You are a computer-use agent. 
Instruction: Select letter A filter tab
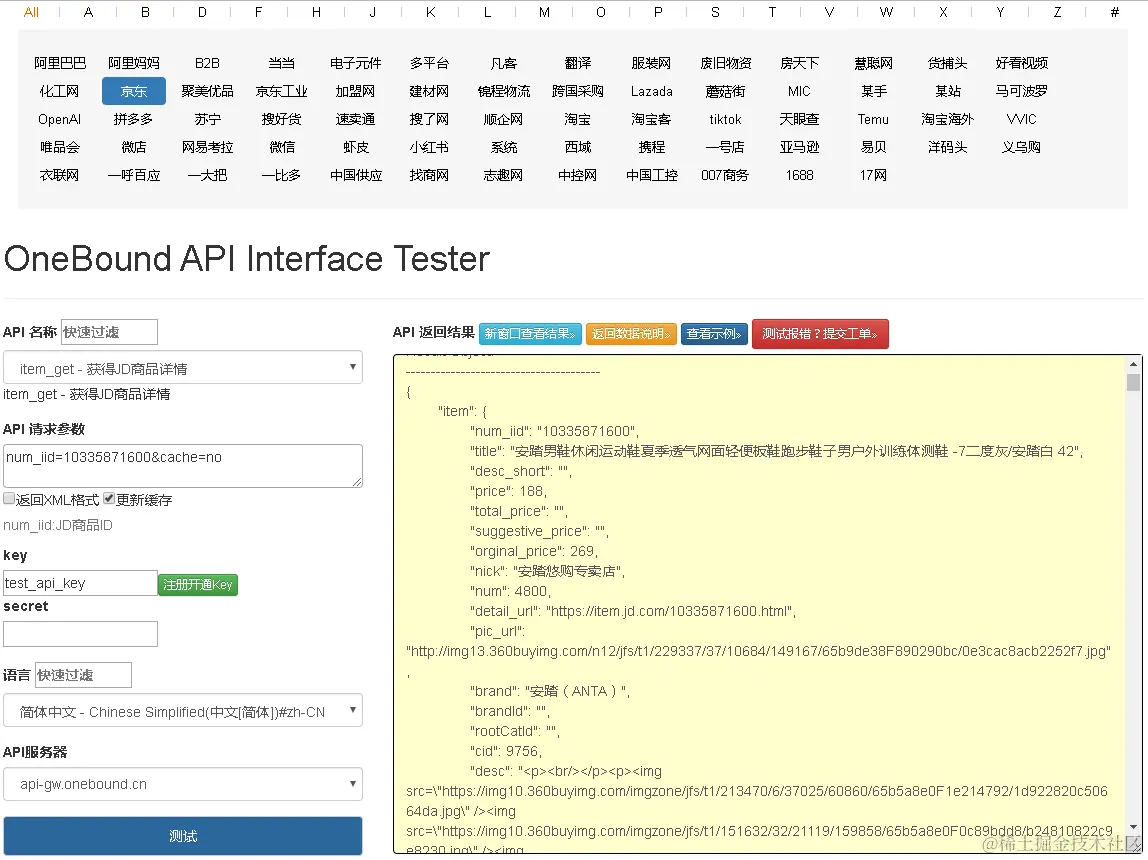89,12
